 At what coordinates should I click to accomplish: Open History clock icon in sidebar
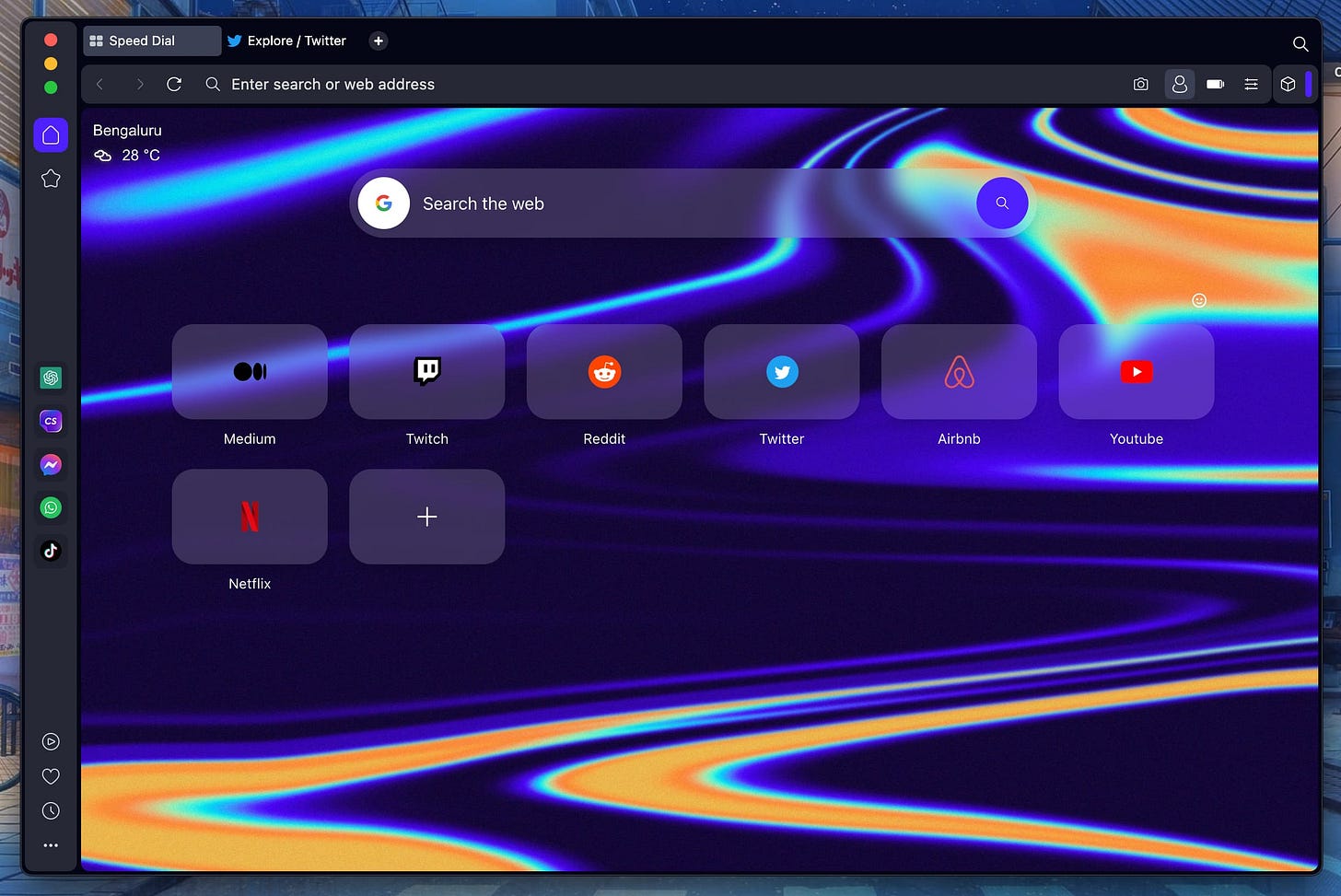51,810
